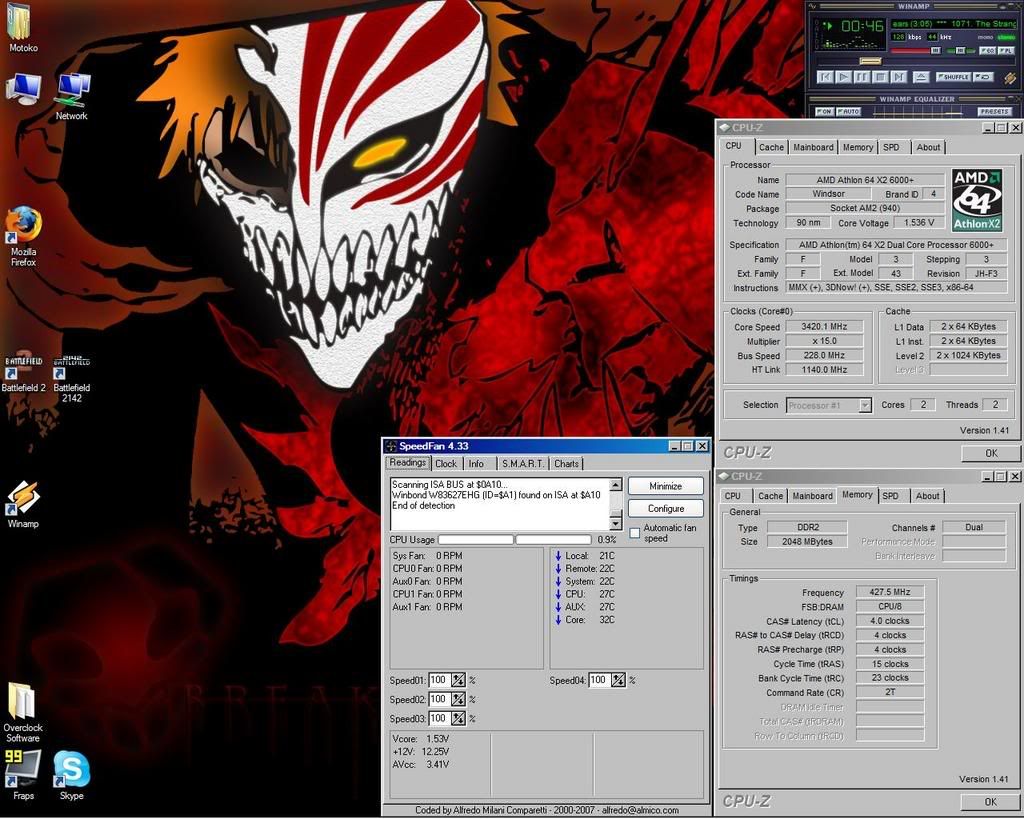This screenshot has width=1024, height=819.
Task: Click the Speed01 percentage input field
Action: pos(440,681)
